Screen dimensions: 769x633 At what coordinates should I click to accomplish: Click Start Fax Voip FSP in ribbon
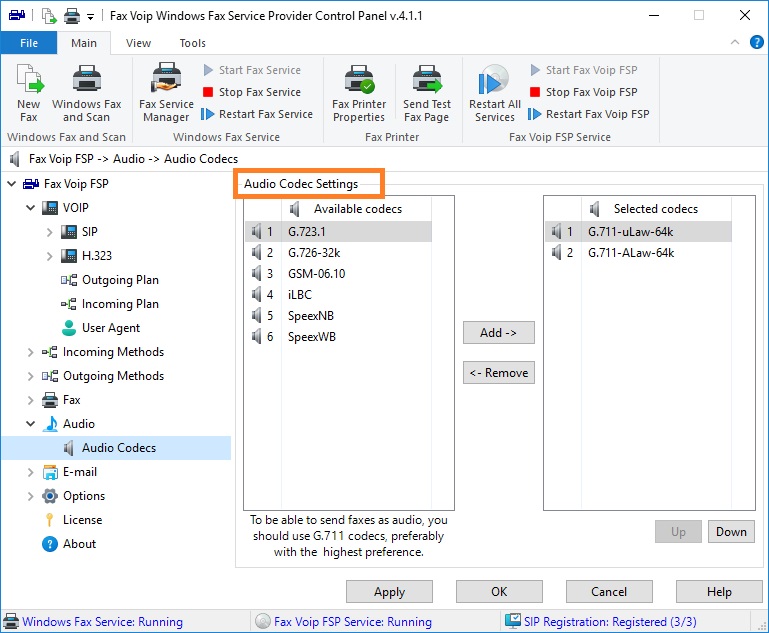click(584, 70)
